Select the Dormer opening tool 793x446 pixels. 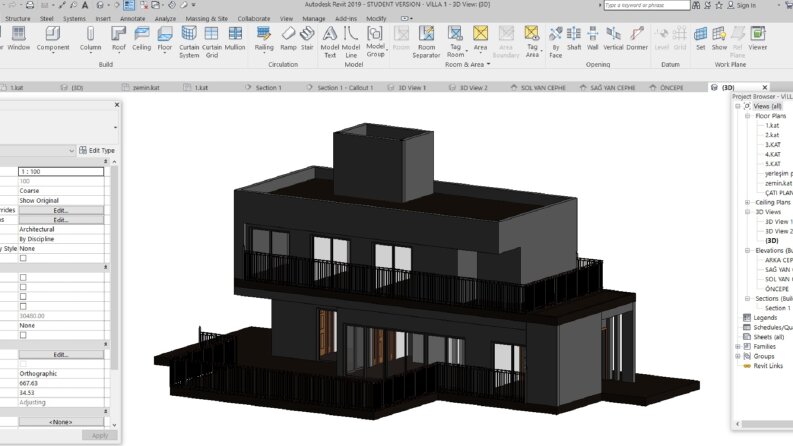click(637, 38)
